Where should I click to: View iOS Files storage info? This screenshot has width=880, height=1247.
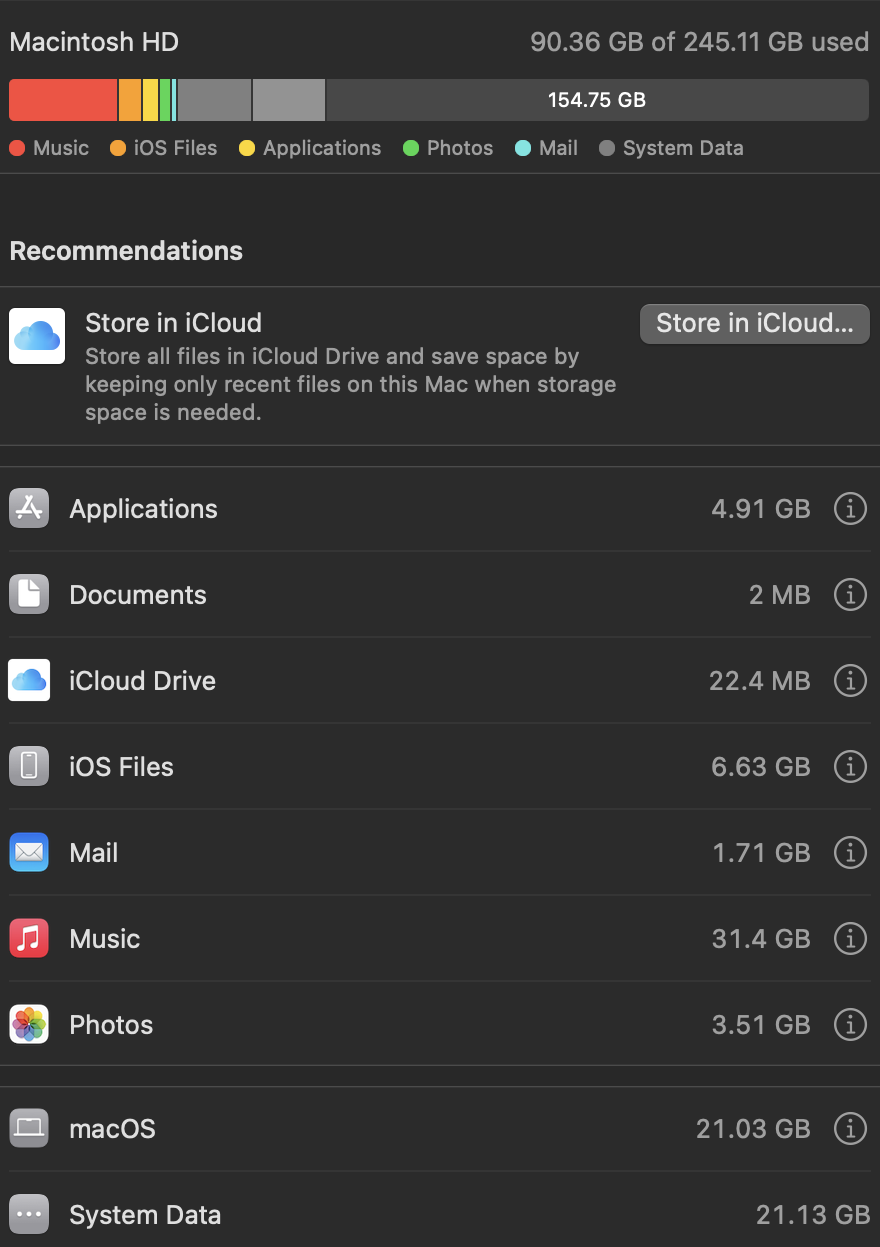tap(850, 767)
